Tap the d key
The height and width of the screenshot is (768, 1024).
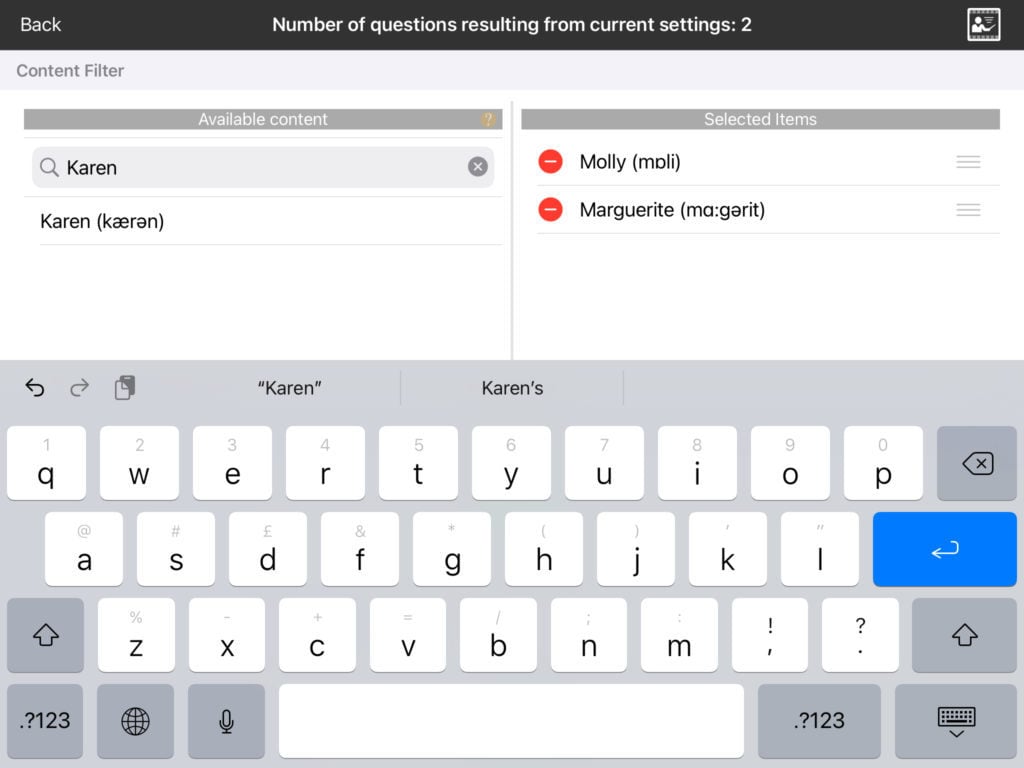click(268, 549)
